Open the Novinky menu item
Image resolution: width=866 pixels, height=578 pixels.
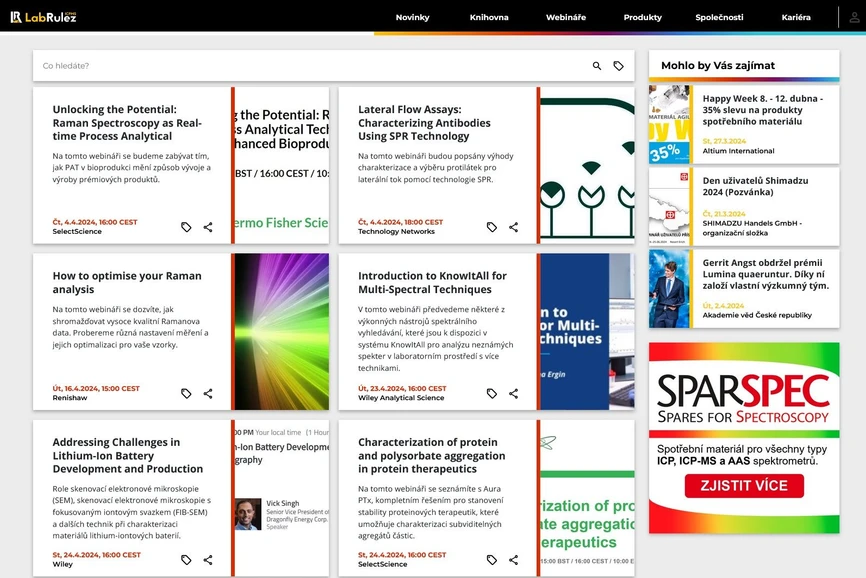tap(412, 17)
